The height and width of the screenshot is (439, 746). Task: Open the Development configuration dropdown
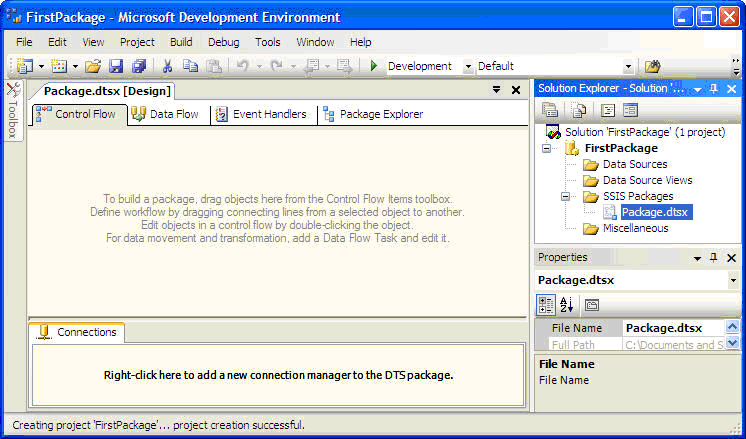[x=468, y=67]
